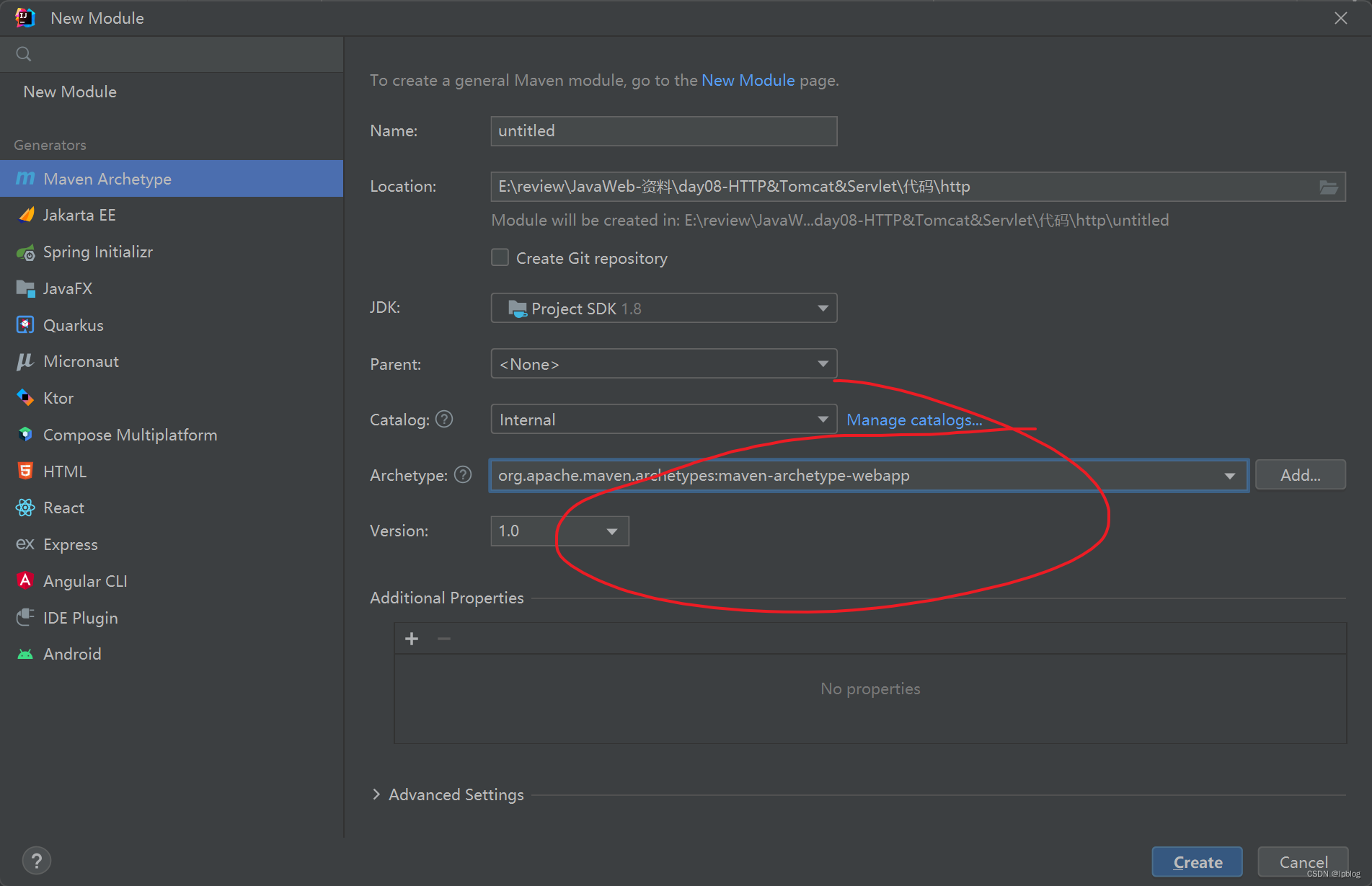Open the dialog help question mark button
Image resolution: width=1372 pixels, height=886 pixels.
(x=37, y=861)
